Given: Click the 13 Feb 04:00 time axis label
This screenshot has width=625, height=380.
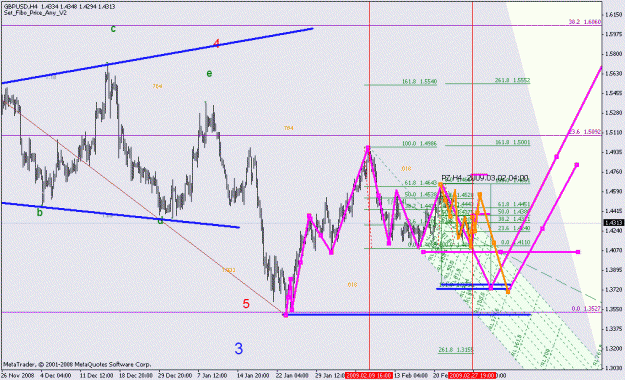Looking at the screenshot, I should [411, 376].
